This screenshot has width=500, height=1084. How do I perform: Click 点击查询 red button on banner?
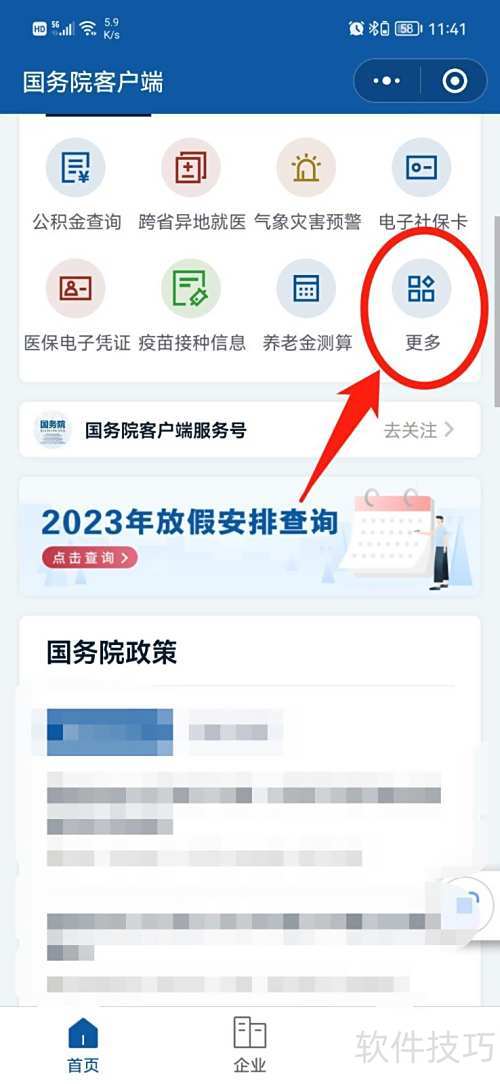(89, 557)
